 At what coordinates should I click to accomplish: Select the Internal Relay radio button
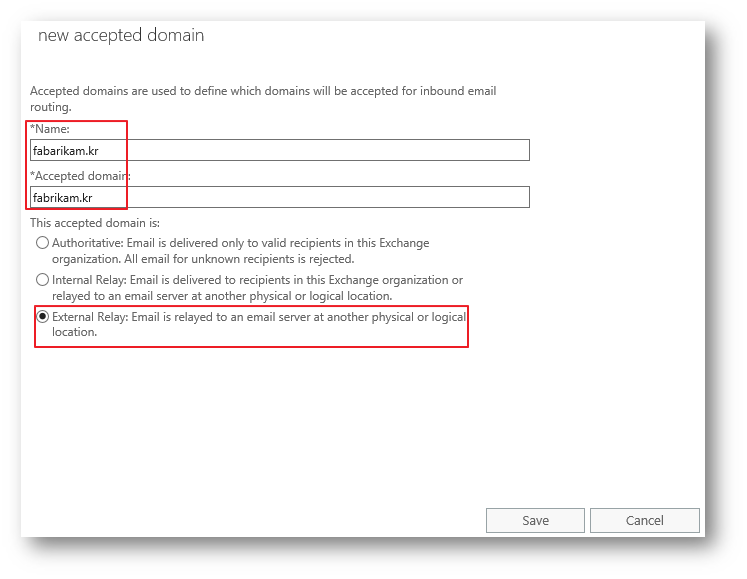point(42,280)
